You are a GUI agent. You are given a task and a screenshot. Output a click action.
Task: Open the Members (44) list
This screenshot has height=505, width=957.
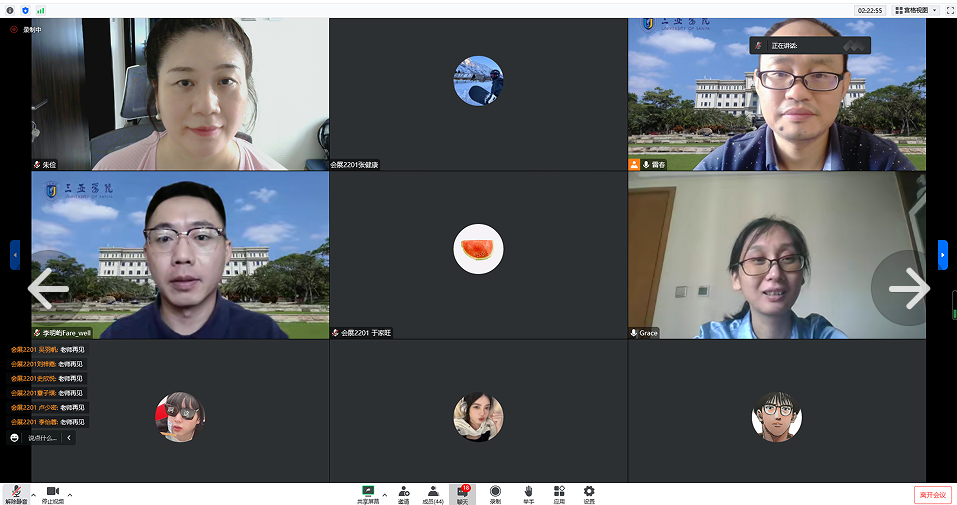pyautogui.click(x=433, y=494)
